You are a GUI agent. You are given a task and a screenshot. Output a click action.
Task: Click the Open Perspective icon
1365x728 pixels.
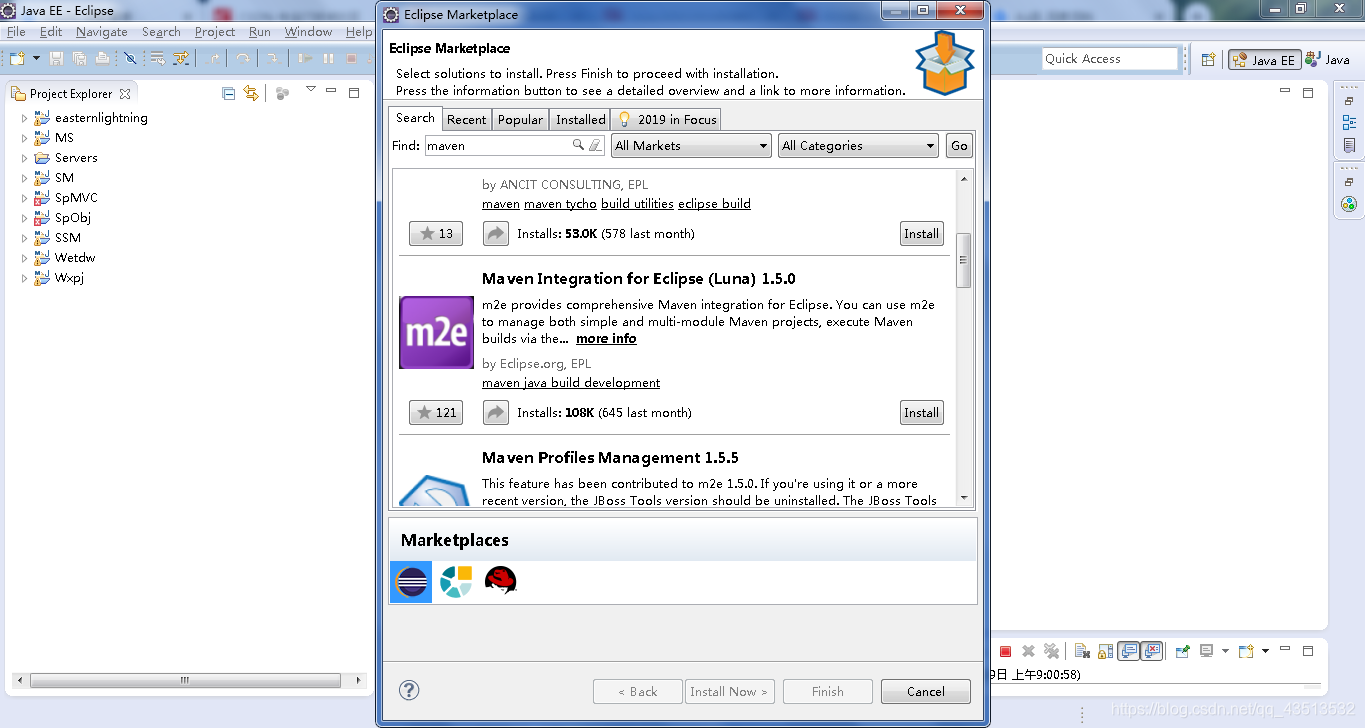[1208, 60]
